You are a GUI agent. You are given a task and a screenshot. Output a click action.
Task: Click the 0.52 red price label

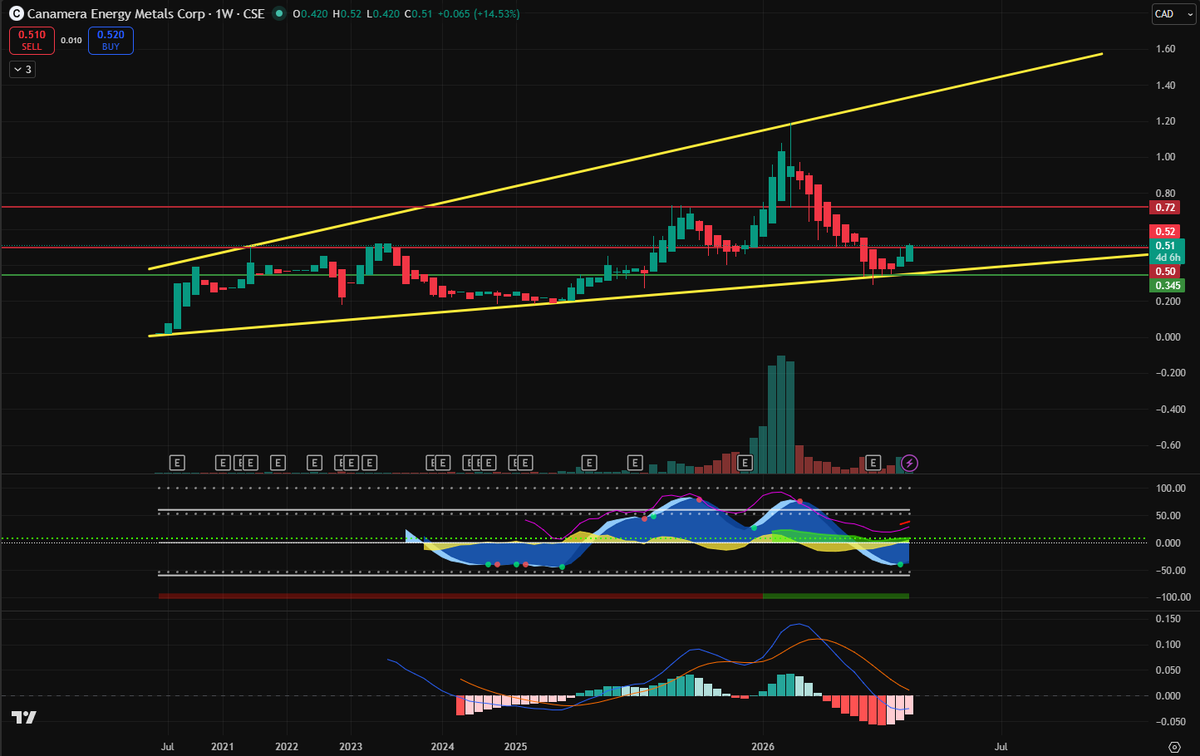click(x=1165, y=231)
